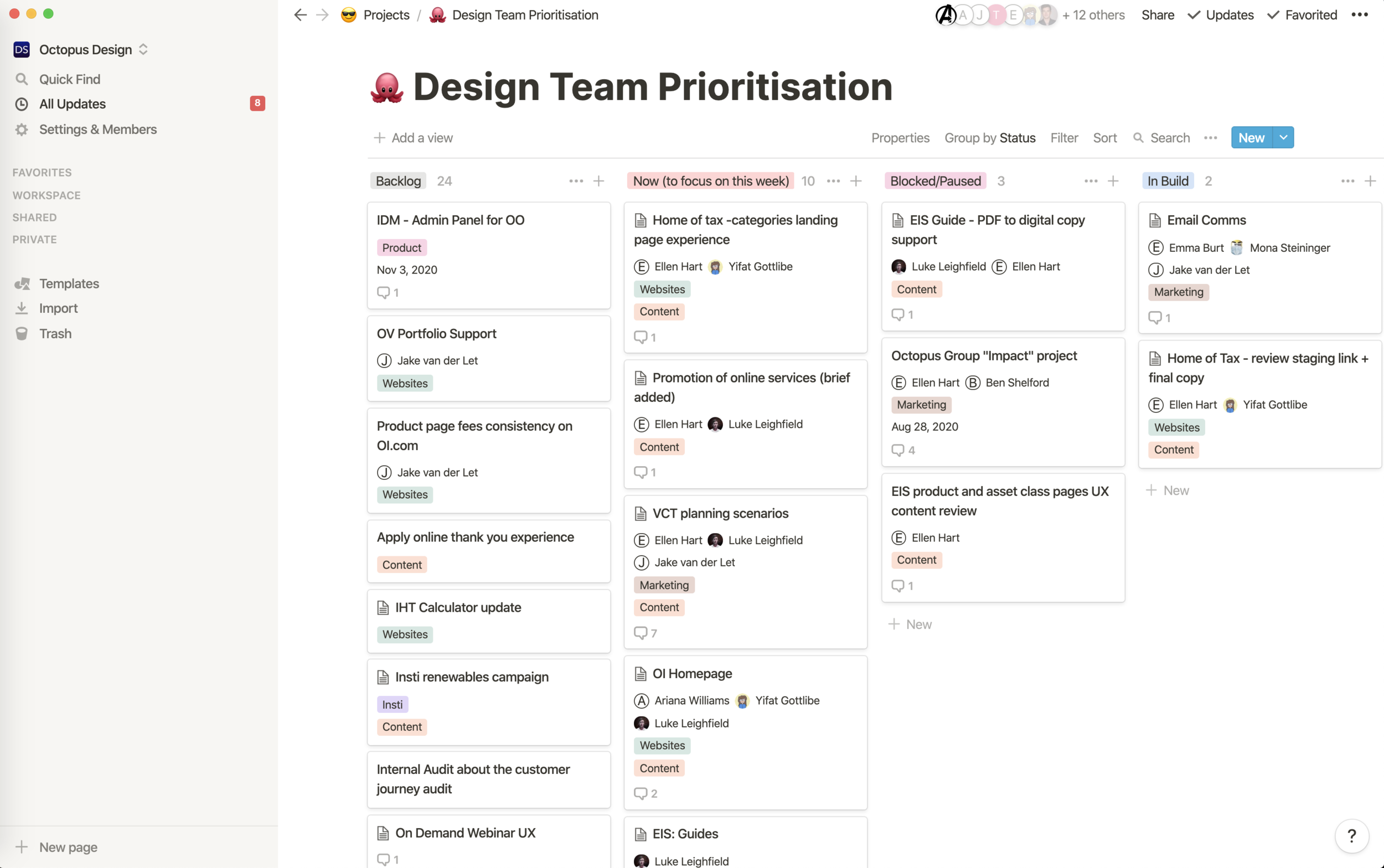Open Quick Find search icon
Viewport: 1384px width, 868px height.
pyautogui.click(x=22, y=79)
